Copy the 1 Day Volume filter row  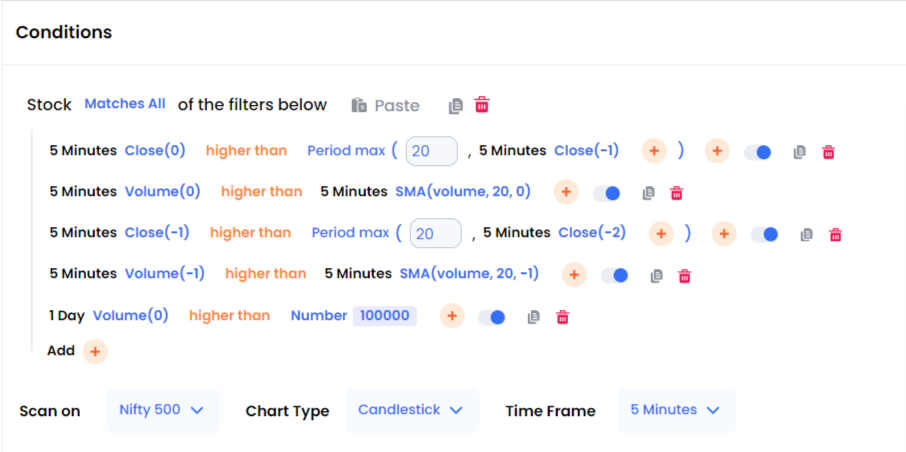click(x=534, y=317)
